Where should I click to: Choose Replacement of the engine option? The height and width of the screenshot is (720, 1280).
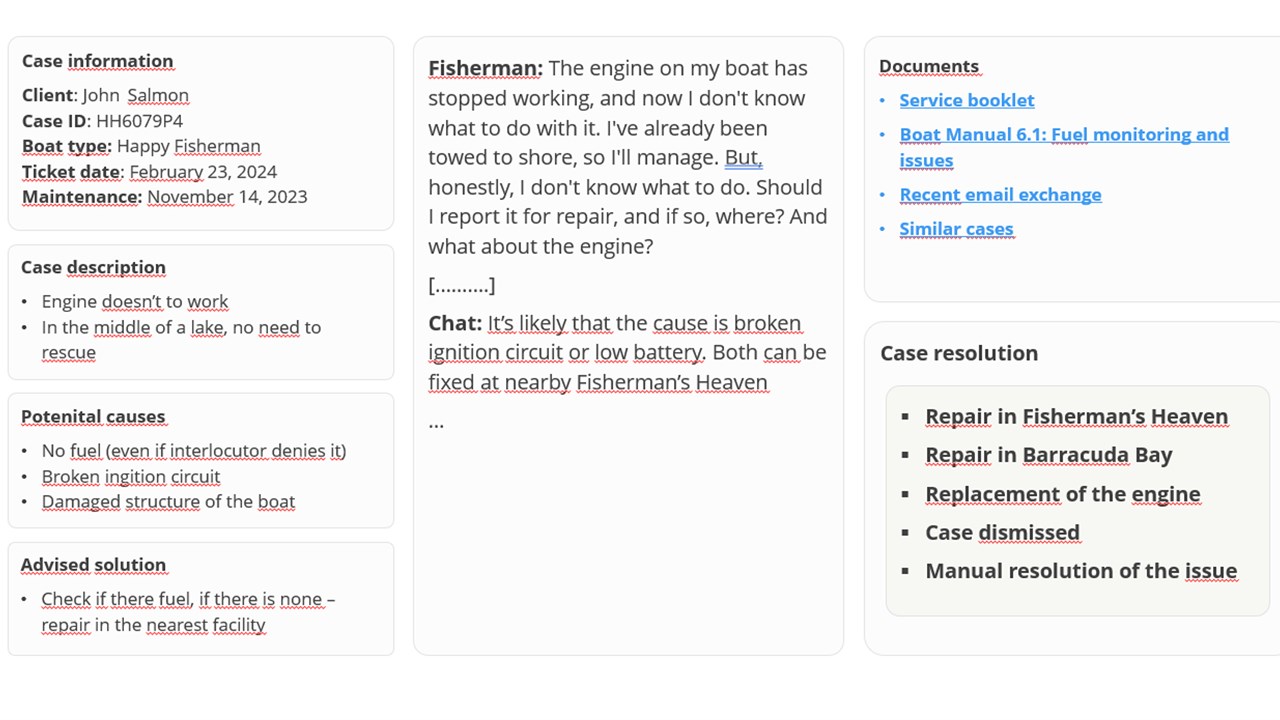[x=1062, y=494]
